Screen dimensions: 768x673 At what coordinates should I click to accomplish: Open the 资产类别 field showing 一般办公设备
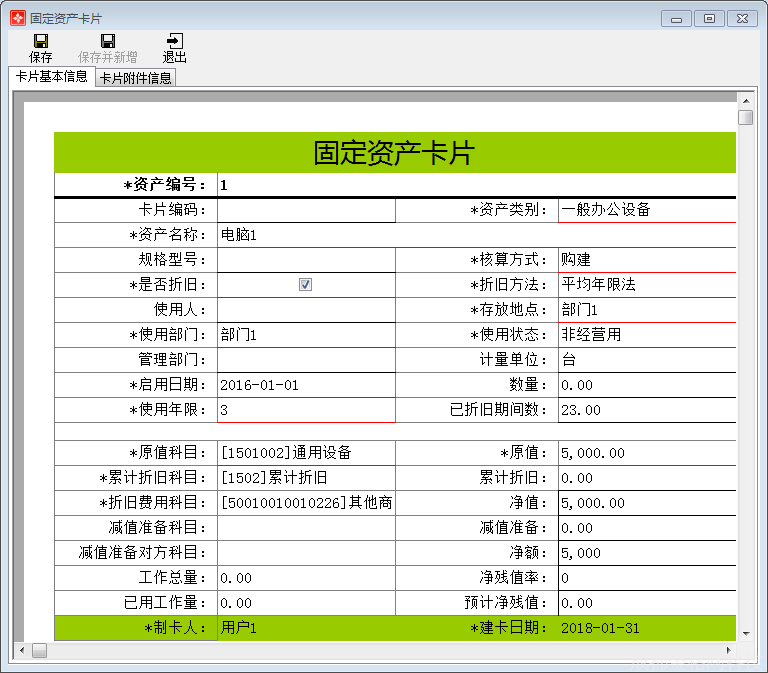[646, 210]
